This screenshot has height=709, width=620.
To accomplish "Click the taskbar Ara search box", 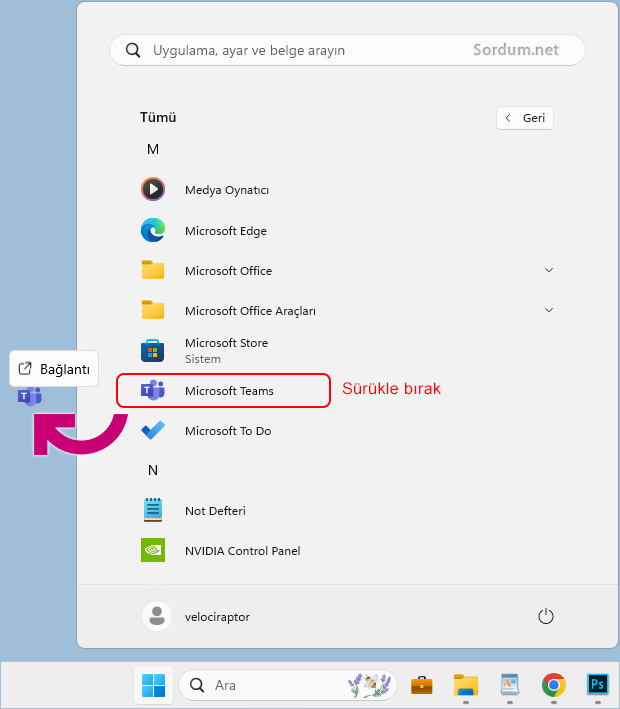I will point(288,685).
